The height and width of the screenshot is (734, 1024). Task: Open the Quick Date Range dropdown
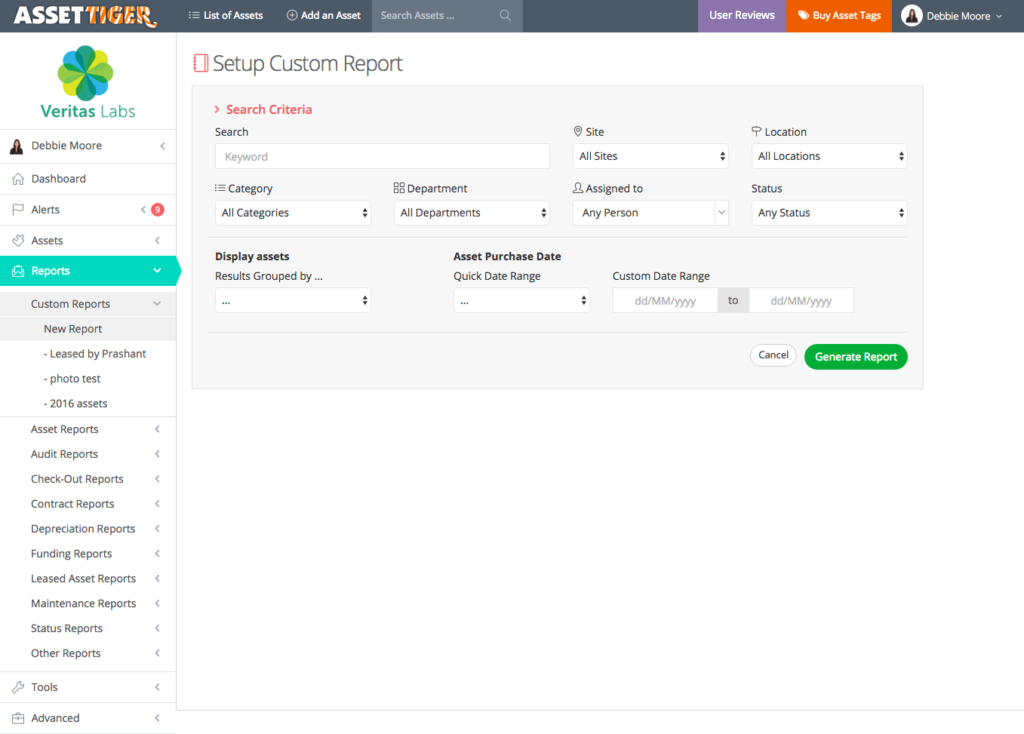click(x=521, y=299)
